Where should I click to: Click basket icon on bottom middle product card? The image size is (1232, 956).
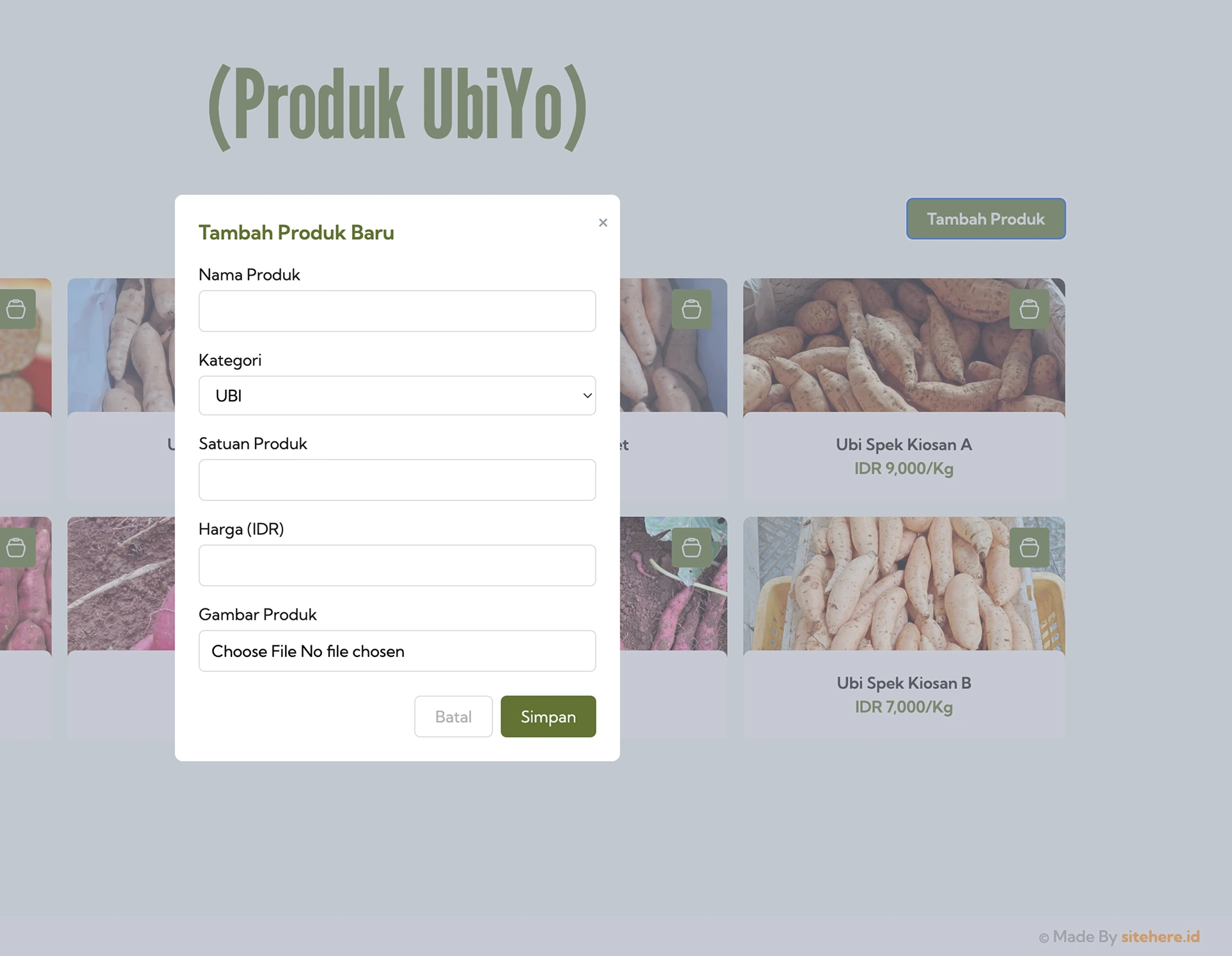point(691,548)
